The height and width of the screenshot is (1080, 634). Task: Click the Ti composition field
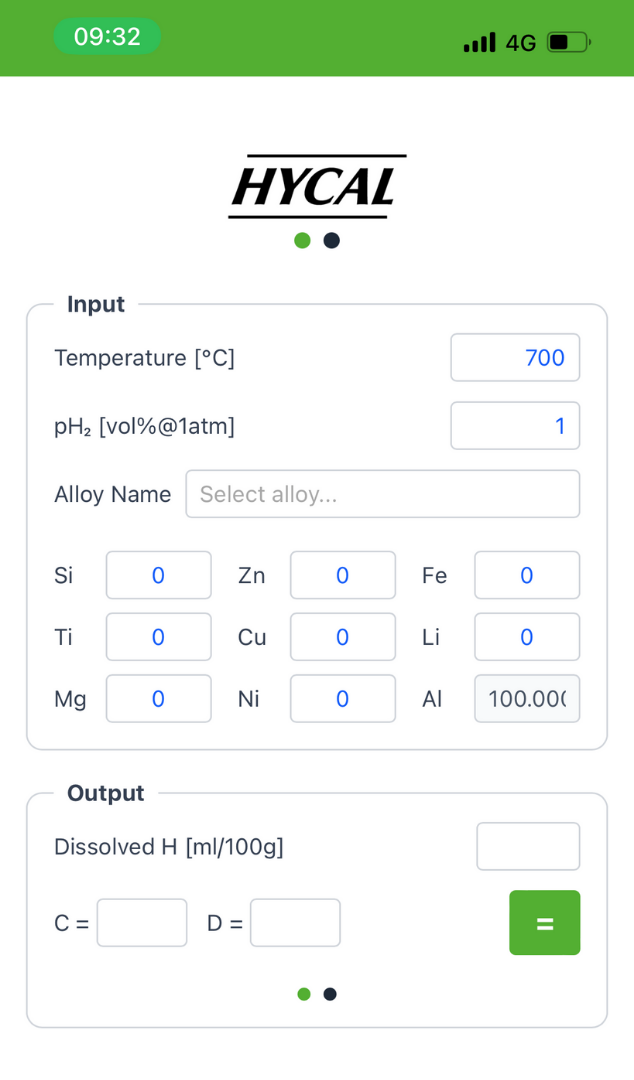159,637
